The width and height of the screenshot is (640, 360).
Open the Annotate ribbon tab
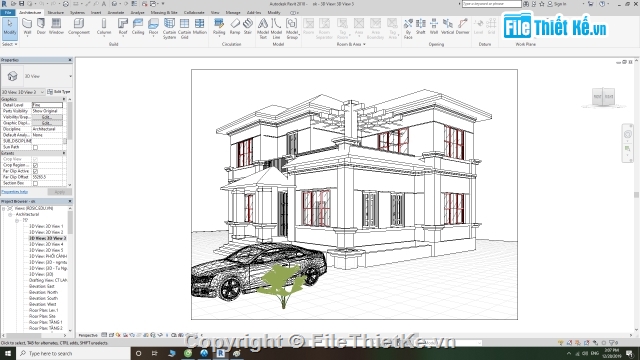116,13
